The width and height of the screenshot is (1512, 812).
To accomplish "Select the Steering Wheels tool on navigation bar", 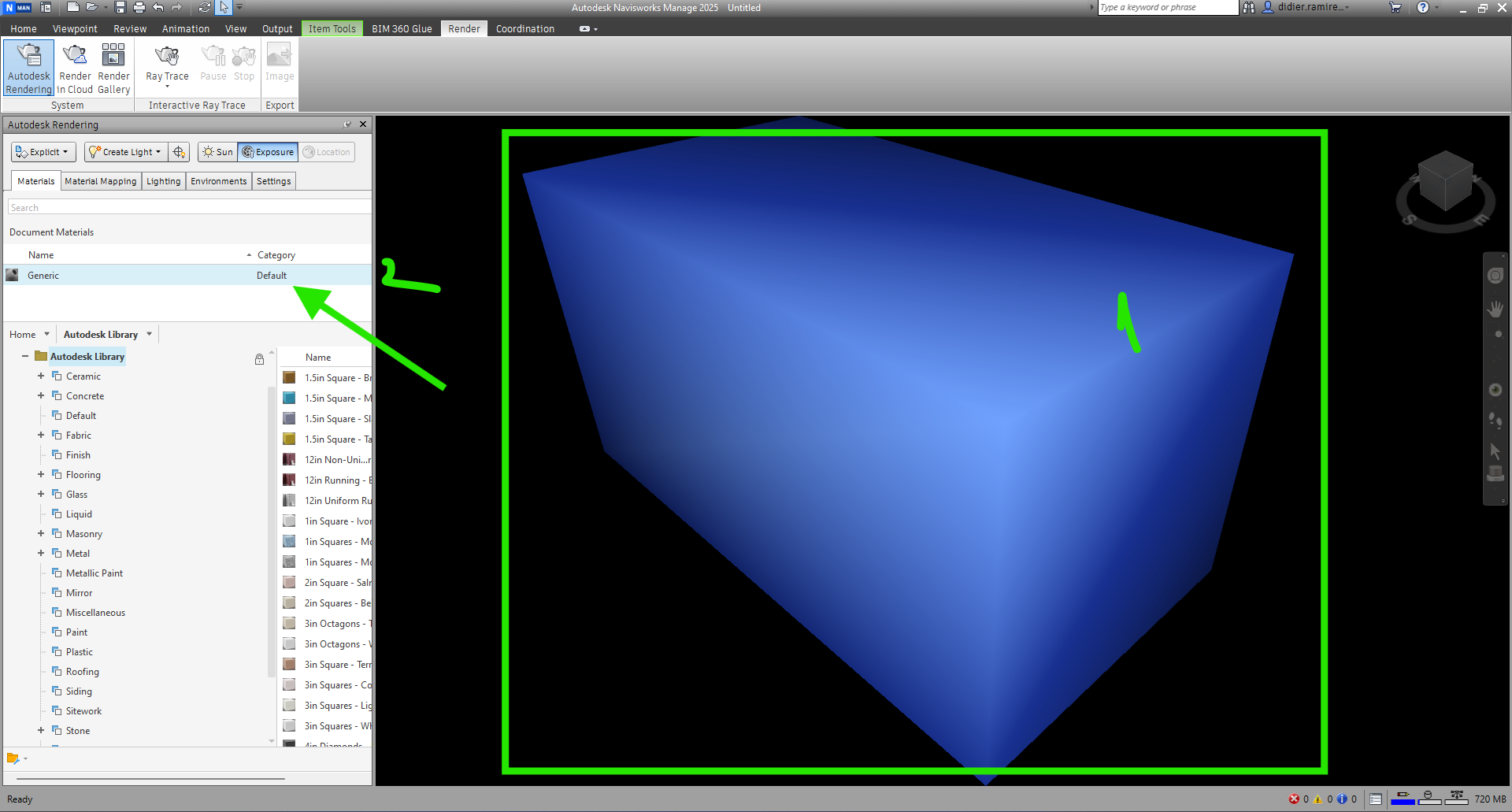I will [x=1495, y=276].
